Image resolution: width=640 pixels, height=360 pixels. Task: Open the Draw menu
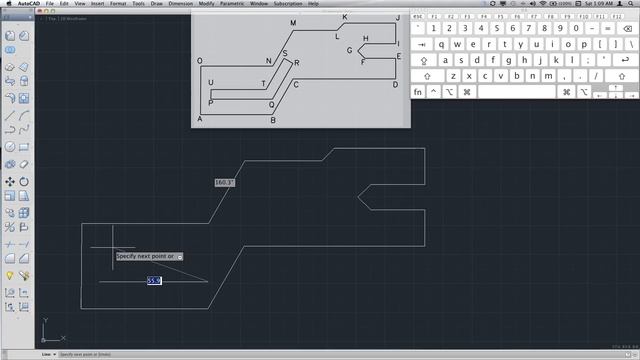click(157, 3)
